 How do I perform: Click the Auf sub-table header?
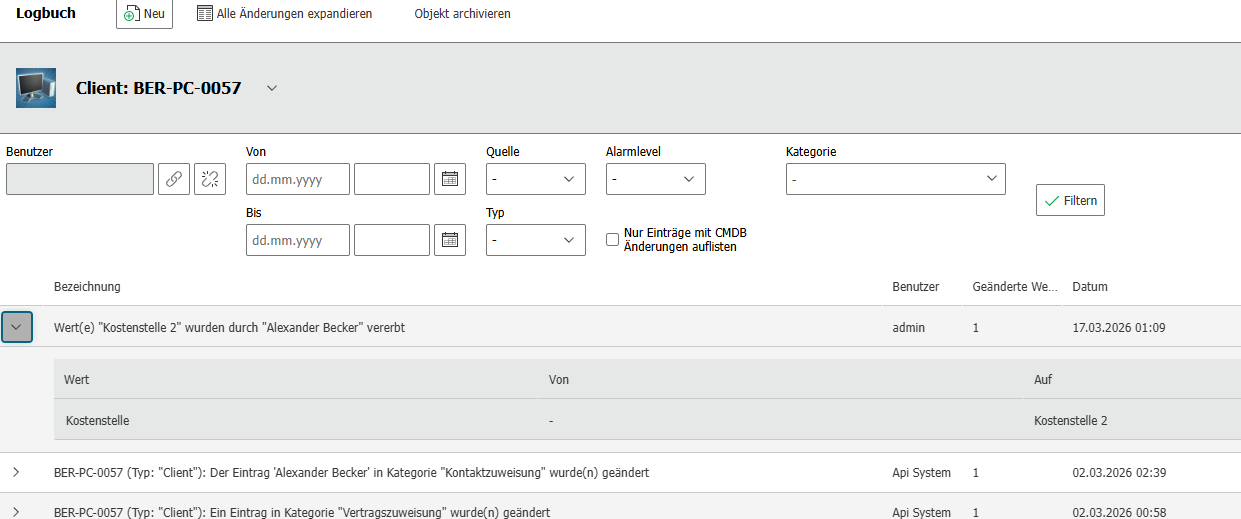point(1043,380)
